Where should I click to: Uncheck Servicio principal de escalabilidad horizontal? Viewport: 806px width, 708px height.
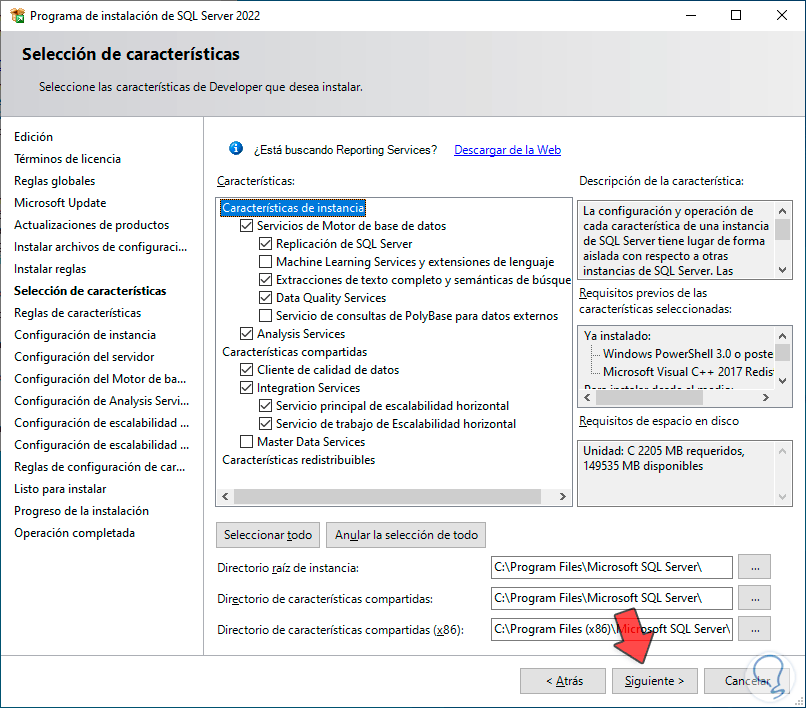tap(265, 406)
